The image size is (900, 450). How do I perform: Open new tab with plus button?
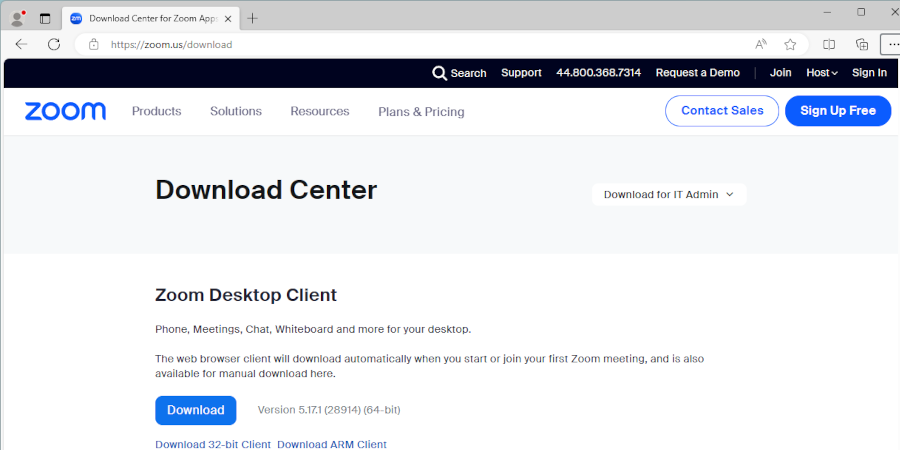(252, 18)
